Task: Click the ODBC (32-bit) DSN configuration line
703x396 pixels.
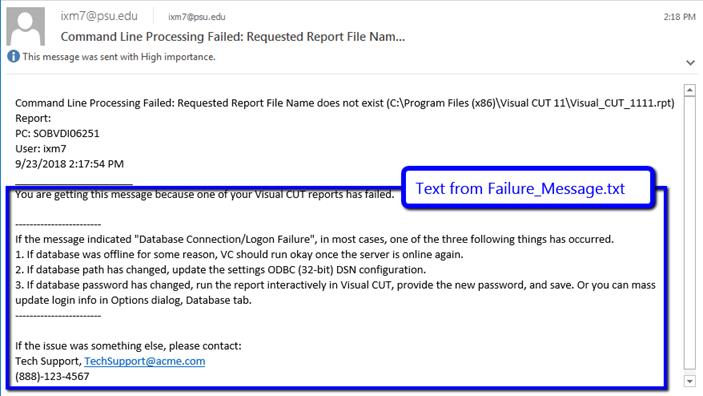Action: pyautogui.click(x=221, y=270)
